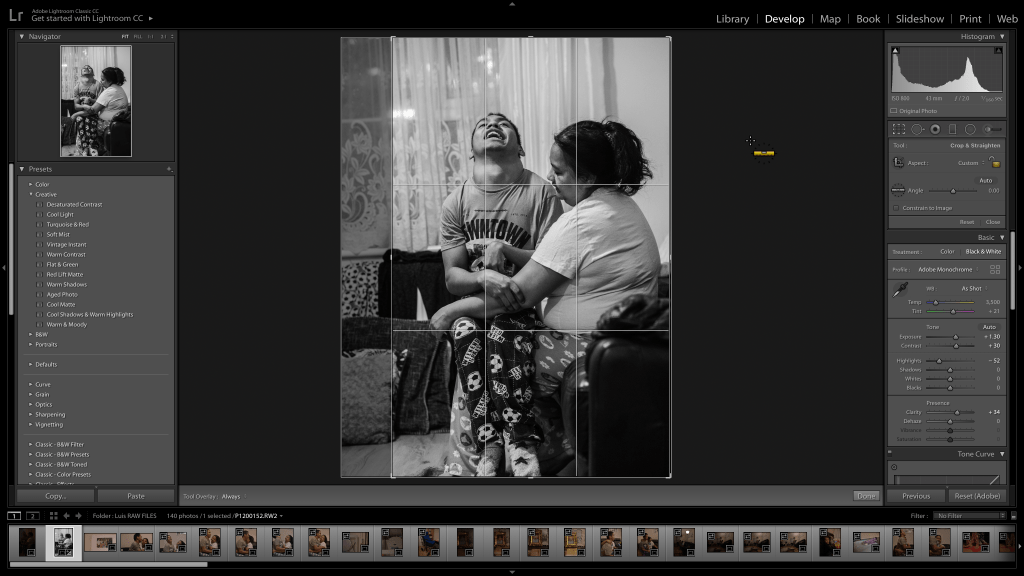Select the Adjustment Brush tool
Screen dimensions: 1024x576
(x=992, y=129)
